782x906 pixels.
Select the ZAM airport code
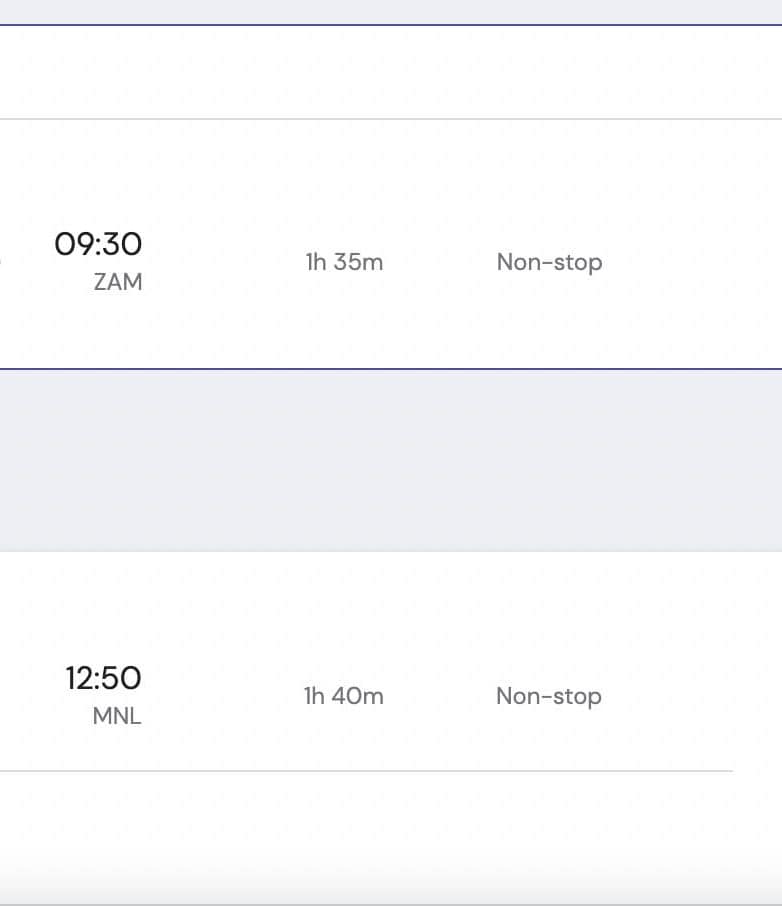pos(118,282)
